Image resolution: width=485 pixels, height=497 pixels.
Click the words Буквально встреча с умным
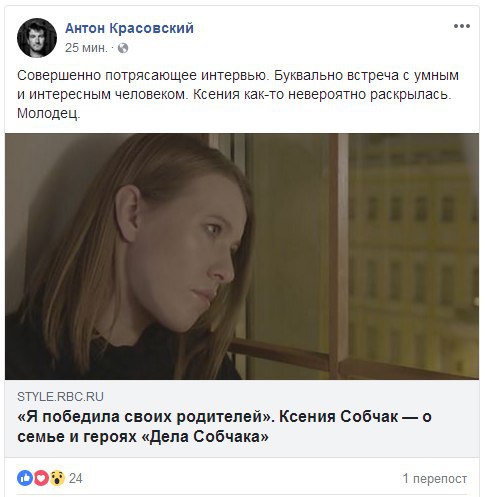[x=367, y=76]
